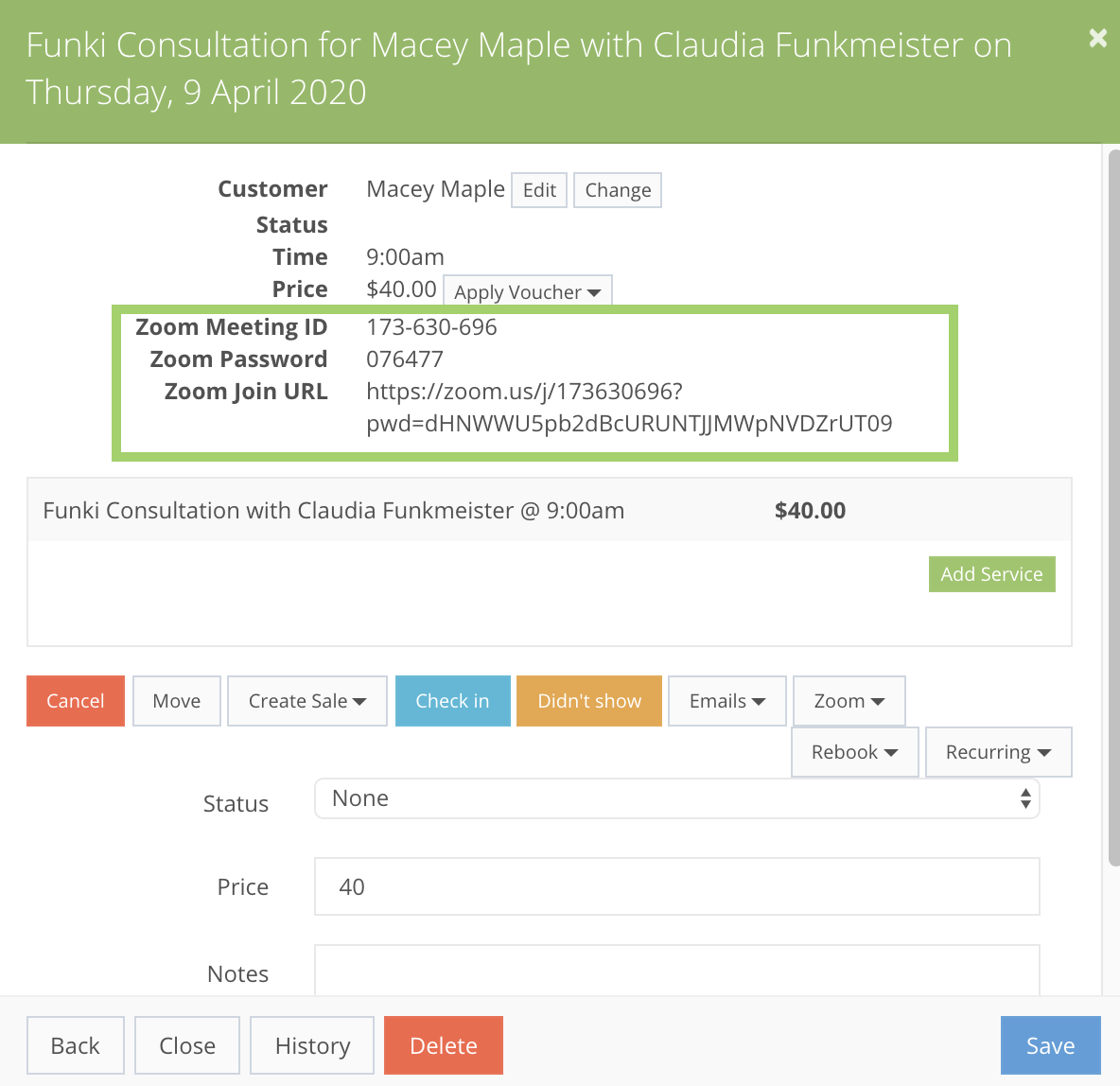Image resolution: width=1120 pixels, height=1086 pixels.
Task: Check in the customer
Action: (x=453, y=701)
